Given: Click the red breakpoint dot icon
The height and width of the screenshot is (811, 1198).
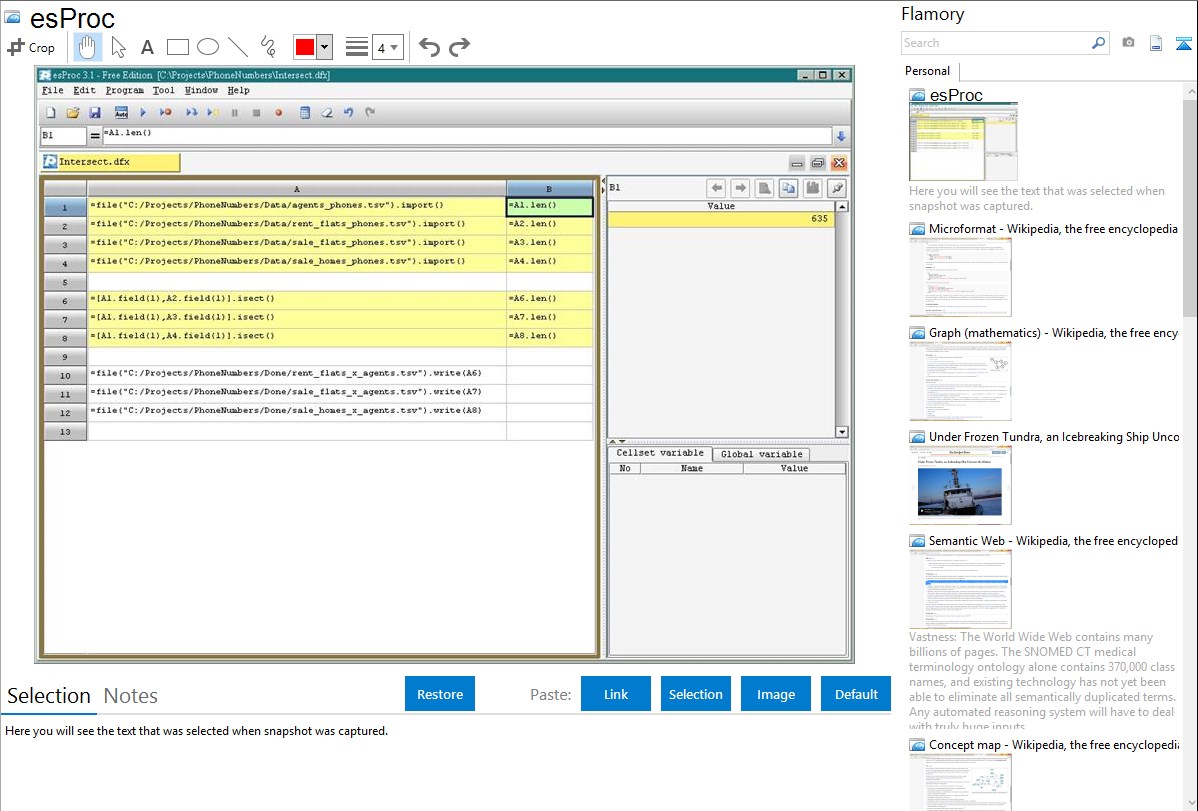Looking at the screenshot, I should pyautogui.click(x=279, y=112).
